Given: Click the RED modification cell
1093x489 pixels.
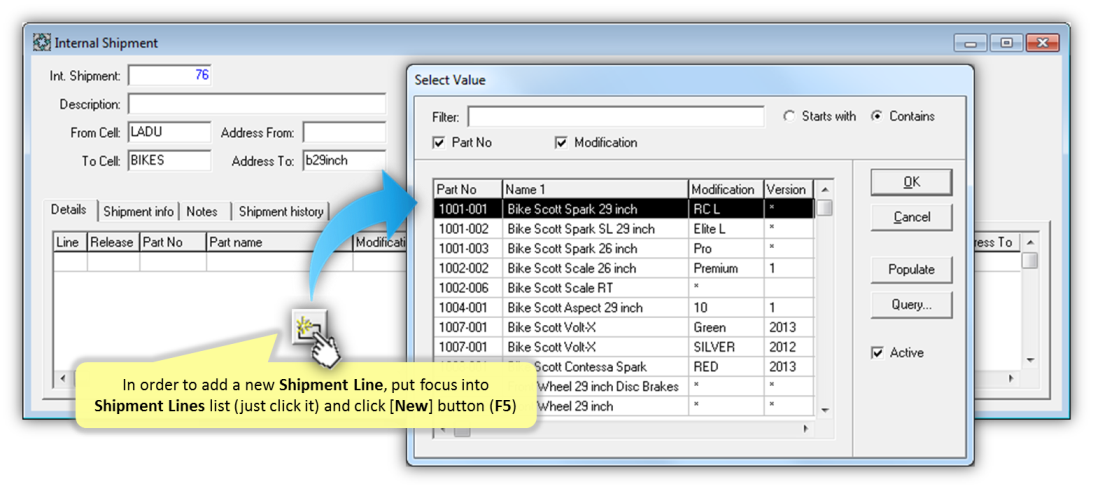Looking at the screenshot, I should (726, 366).
